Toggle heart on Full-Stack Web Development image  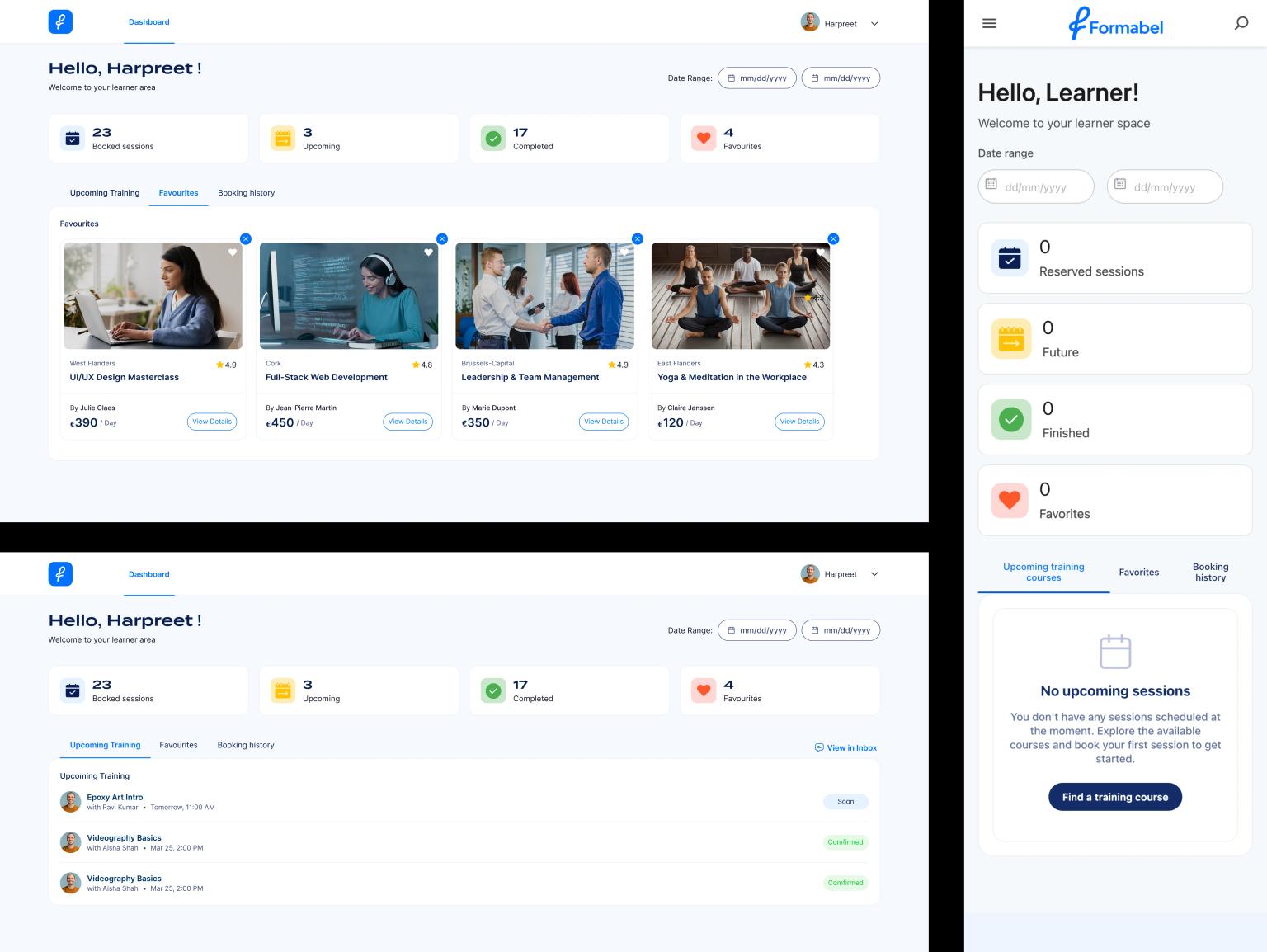[x=428, y=252]
